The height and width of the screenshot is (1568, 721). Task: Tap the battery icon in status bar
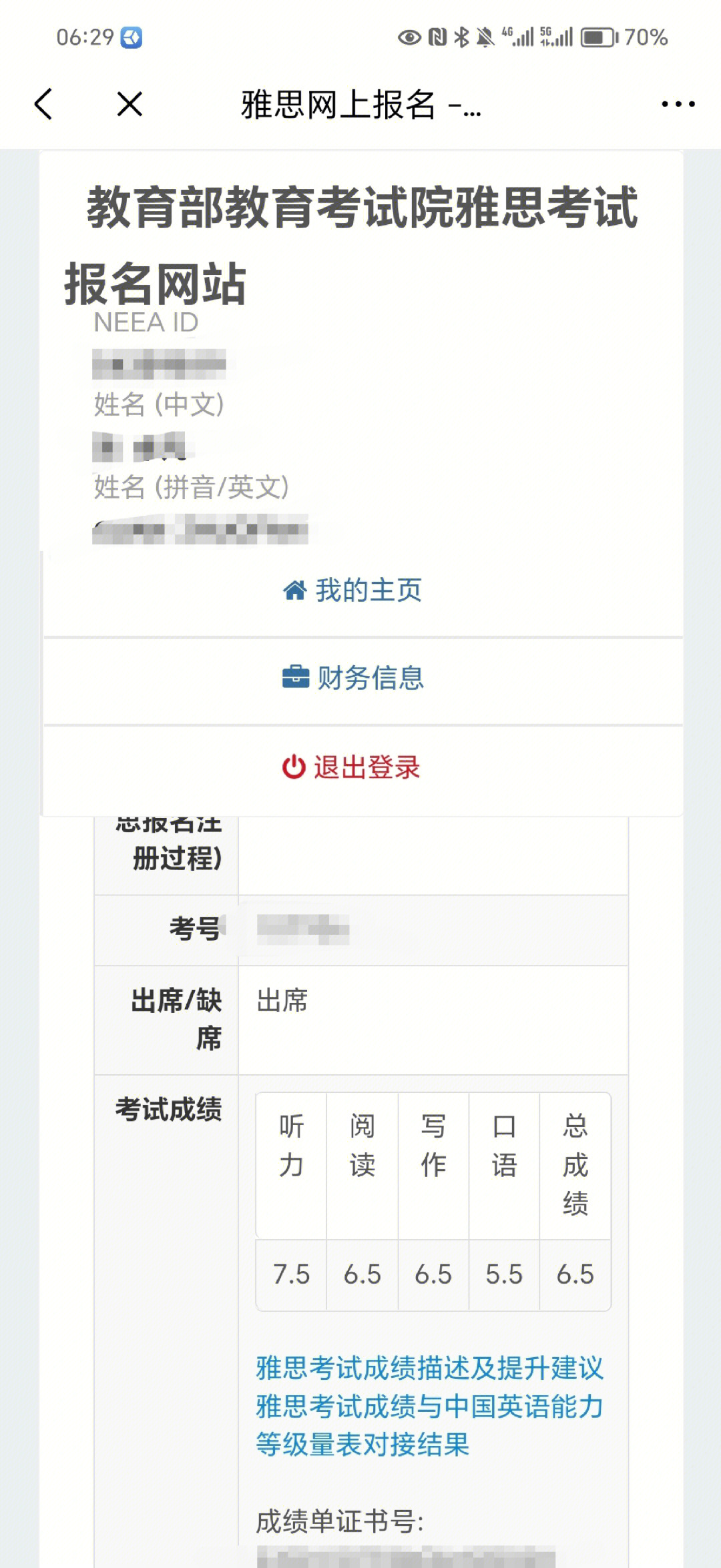599,37
